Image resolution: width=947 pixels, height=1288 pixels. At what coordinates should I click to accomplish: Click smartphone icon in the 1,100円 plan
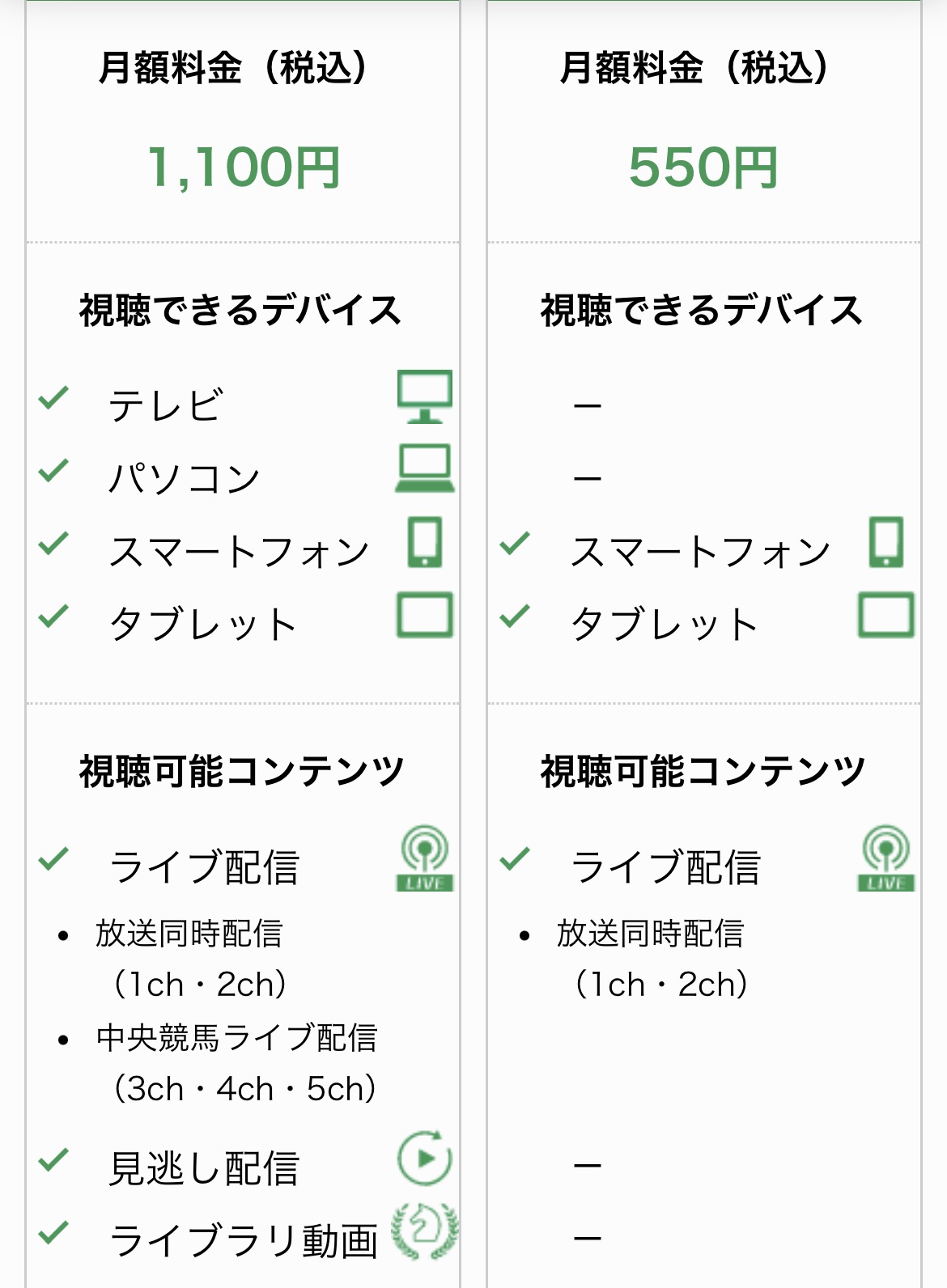pos(425,541)
